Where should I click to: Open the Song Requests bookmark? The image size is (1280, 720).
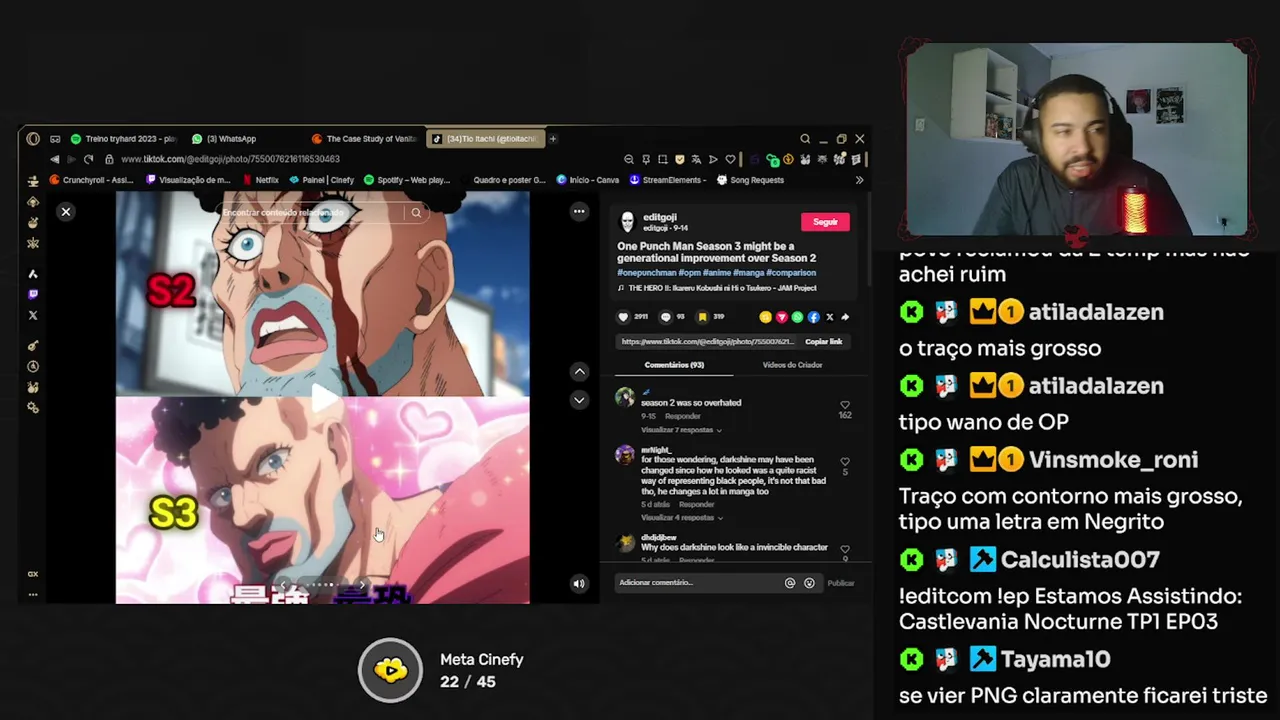click(x=751, y=180)
